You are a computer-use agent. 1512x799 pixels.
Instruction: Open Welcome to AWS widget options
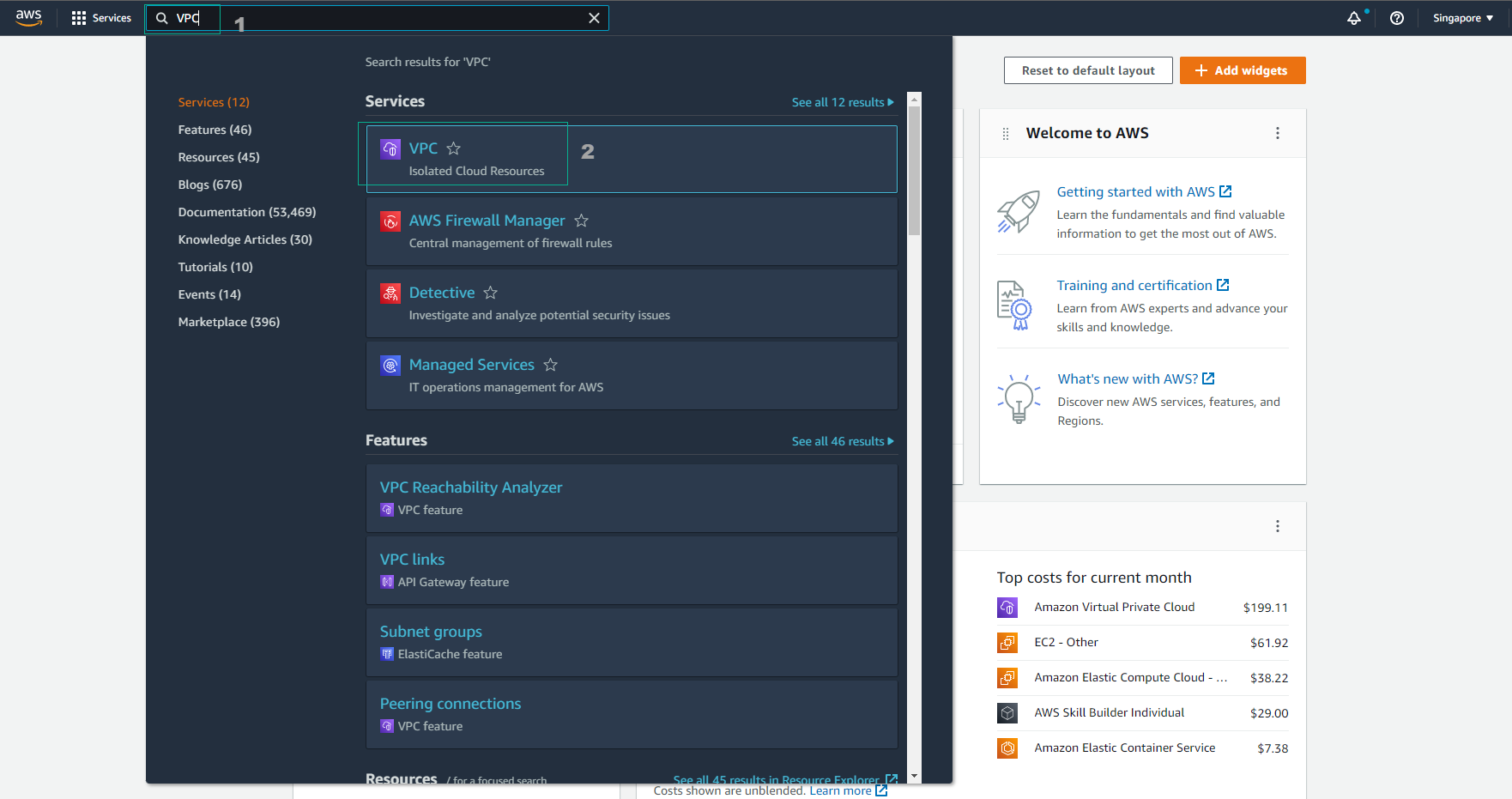point(1278,133)
